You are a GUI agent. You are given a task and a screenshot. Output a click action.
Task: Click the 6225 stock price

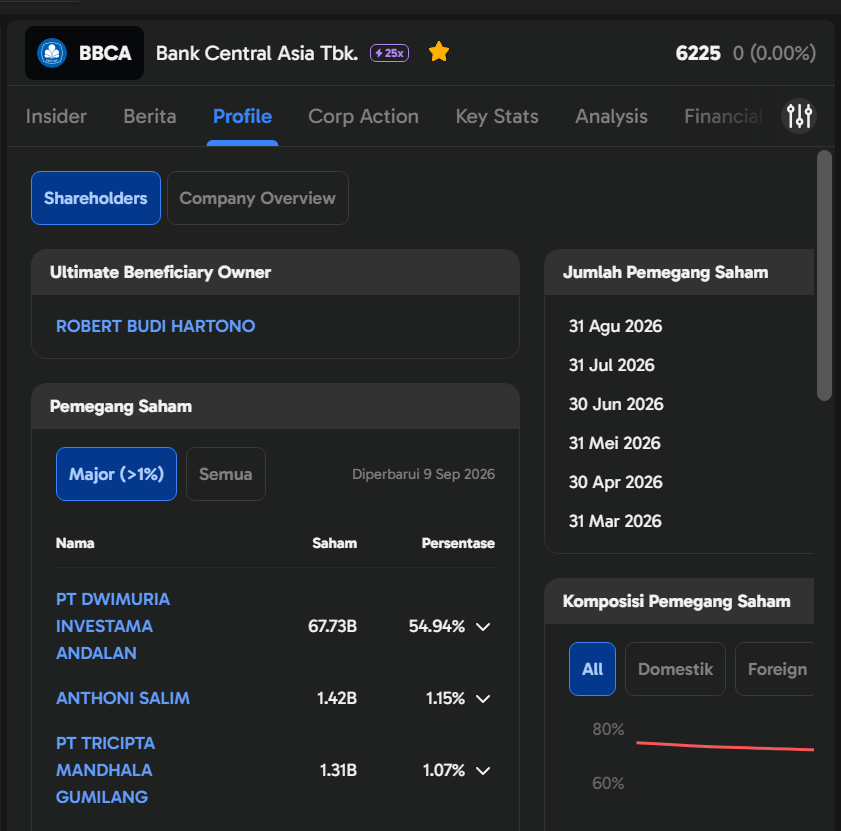[698, 53]
